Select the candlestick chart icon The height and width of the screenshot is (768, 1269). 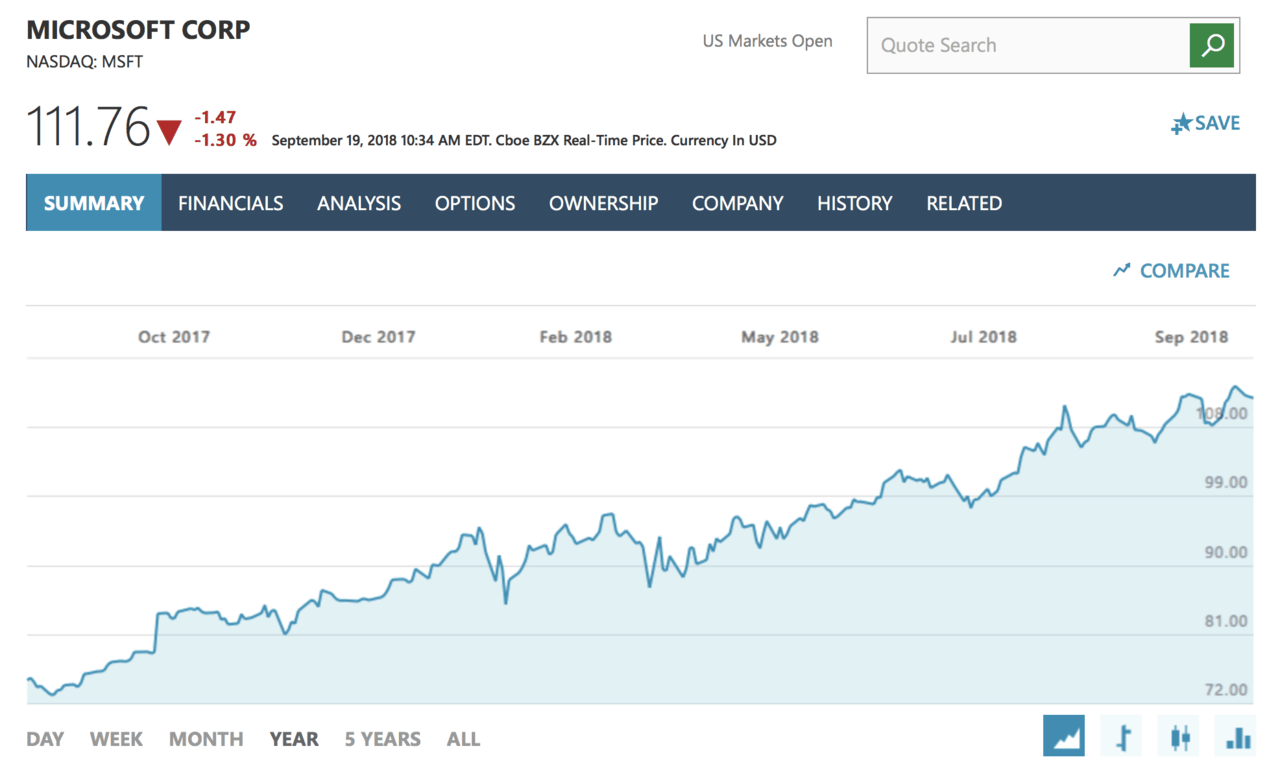point(1178,735)
